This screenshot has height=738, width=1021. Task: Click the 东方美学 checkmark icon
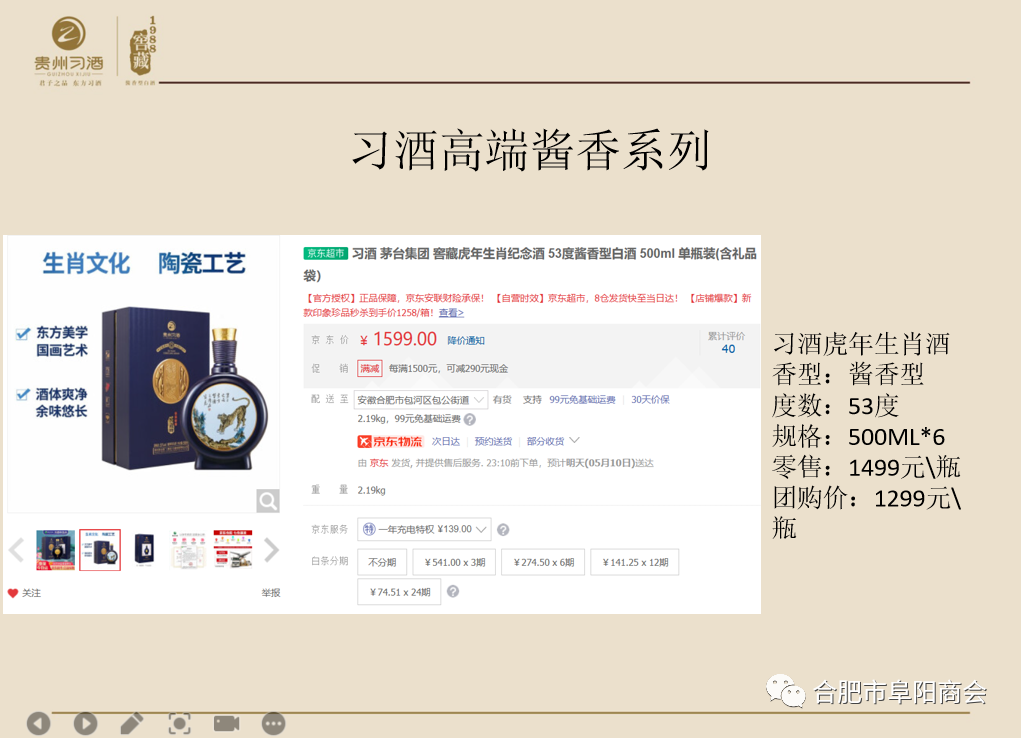23,334
